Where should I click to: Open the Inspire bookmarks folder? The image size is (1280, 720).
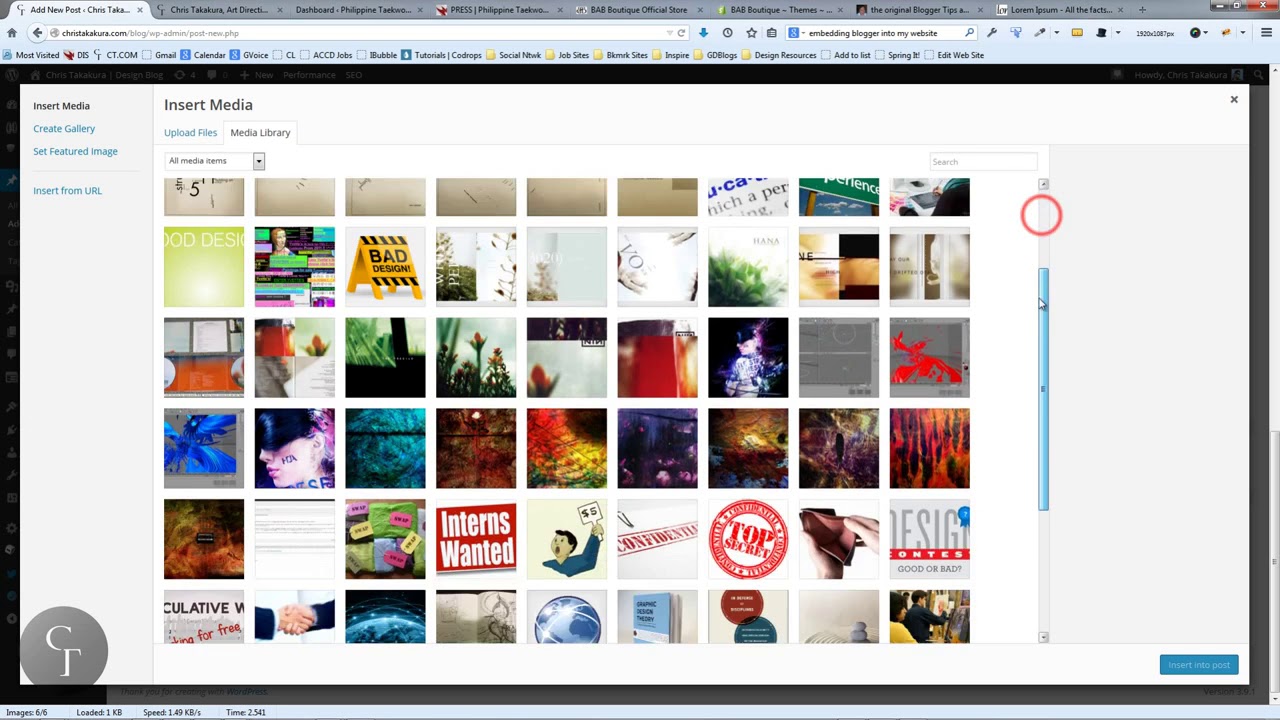(x=671, y=55)
